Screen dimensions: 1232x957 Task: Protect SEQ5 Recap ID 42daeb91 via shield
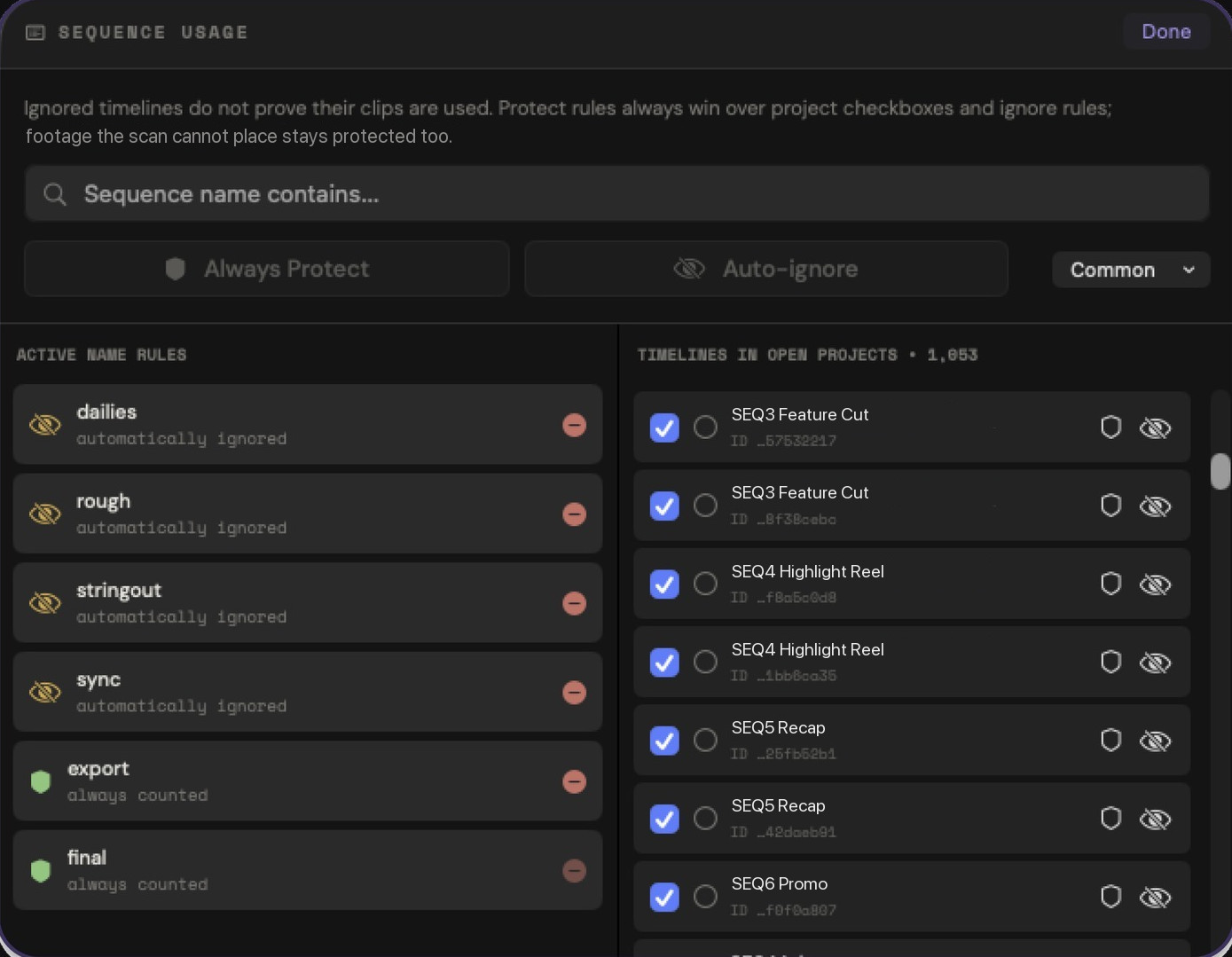[x=1110, y=818]
